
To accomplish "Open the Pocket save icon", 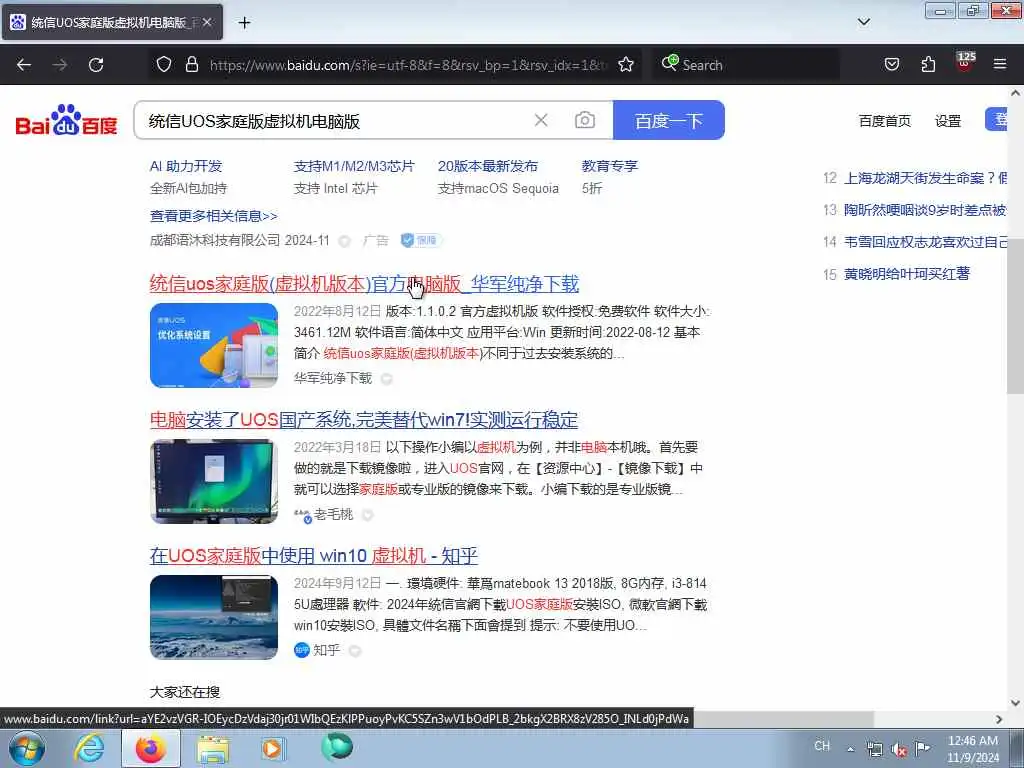I will tap(891, 65).
